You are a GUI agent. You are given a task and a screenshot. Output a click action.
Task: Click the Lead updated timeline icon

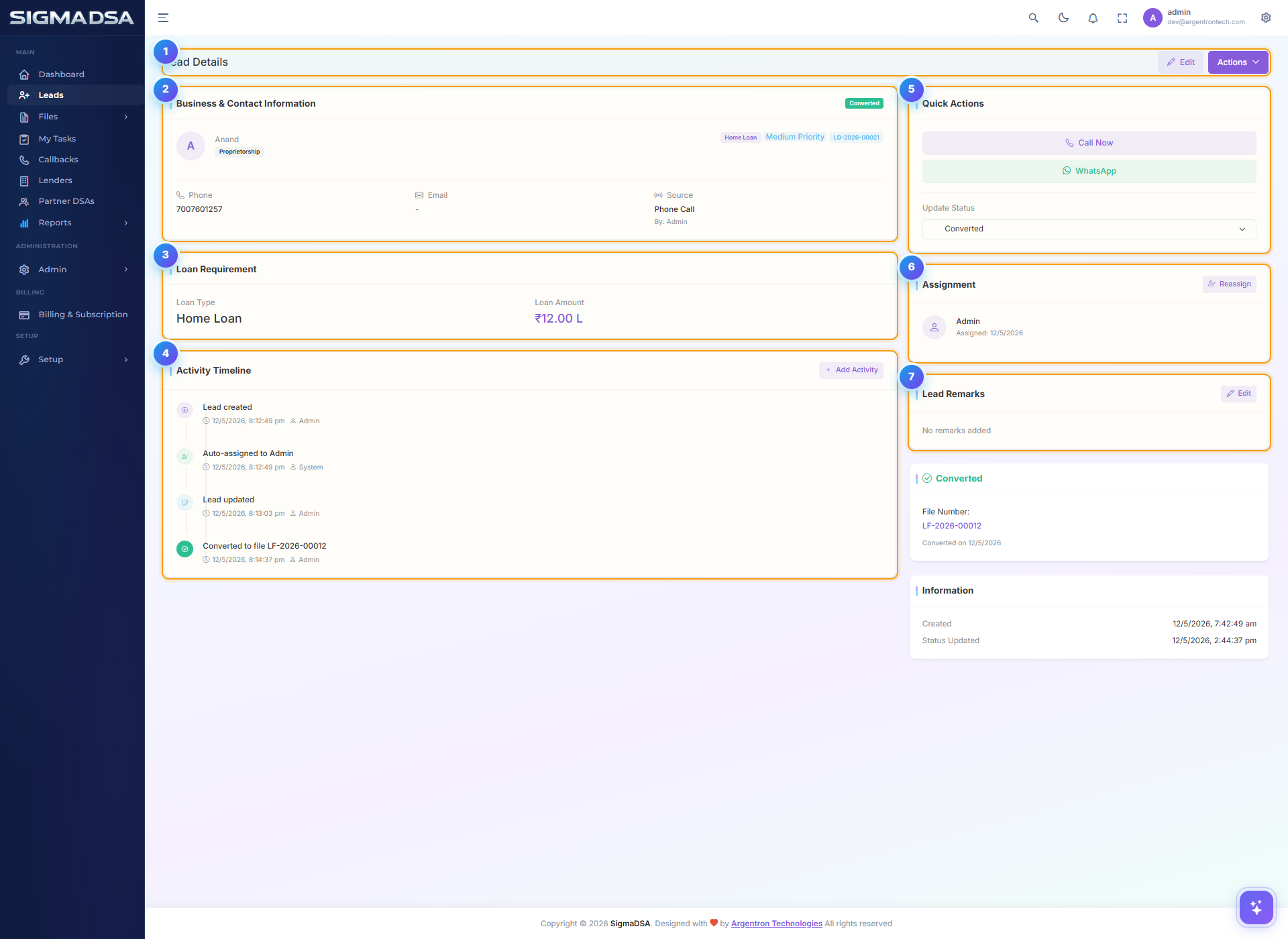coord(184,502)
